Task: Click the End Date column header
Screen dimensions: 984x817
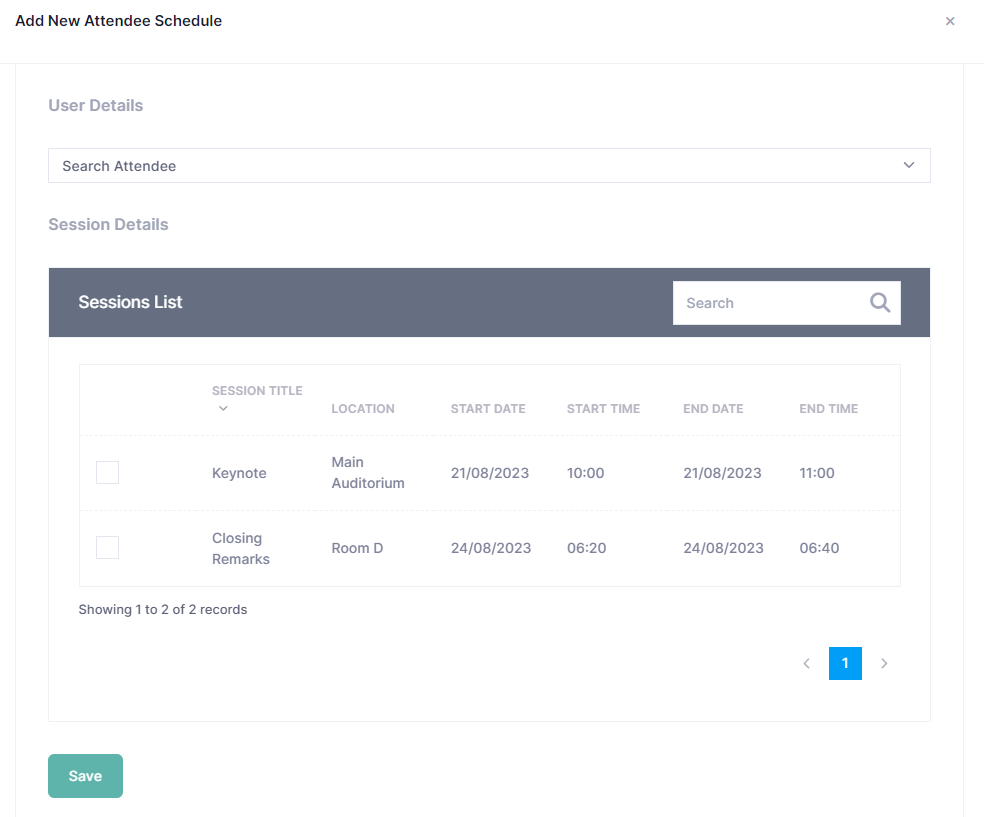Action: [713, 408]
